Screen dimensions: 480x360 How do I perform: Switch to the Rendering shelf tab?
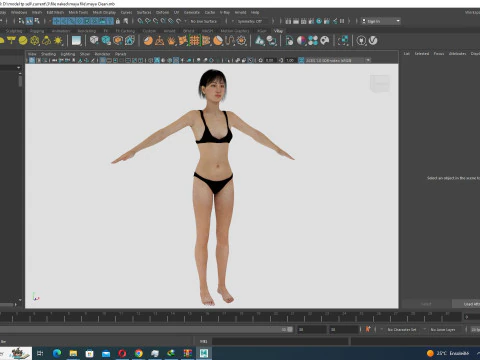click(87, 31)
